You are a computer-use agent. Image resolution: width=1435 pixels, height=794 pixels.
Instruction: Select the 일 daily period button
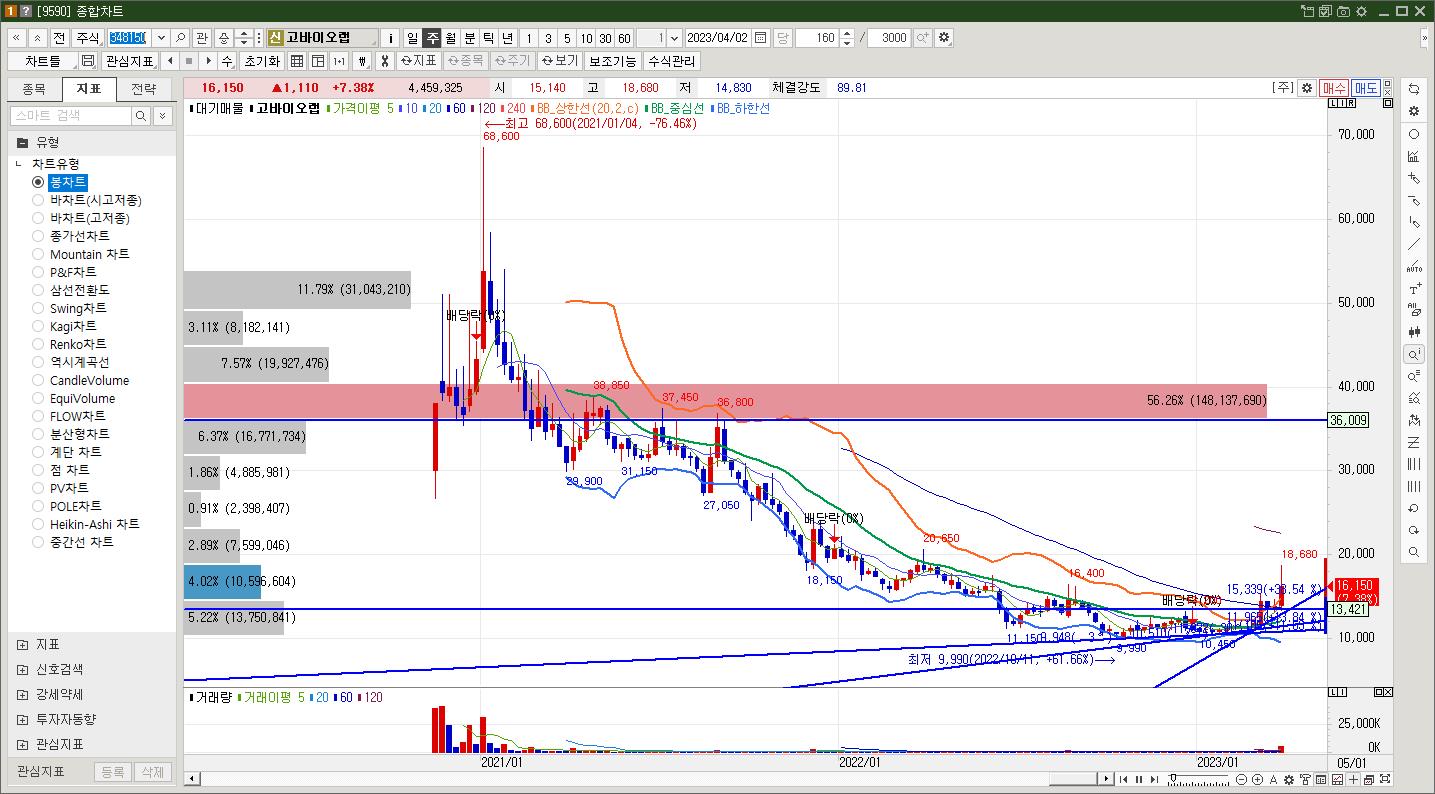point(412,38)
